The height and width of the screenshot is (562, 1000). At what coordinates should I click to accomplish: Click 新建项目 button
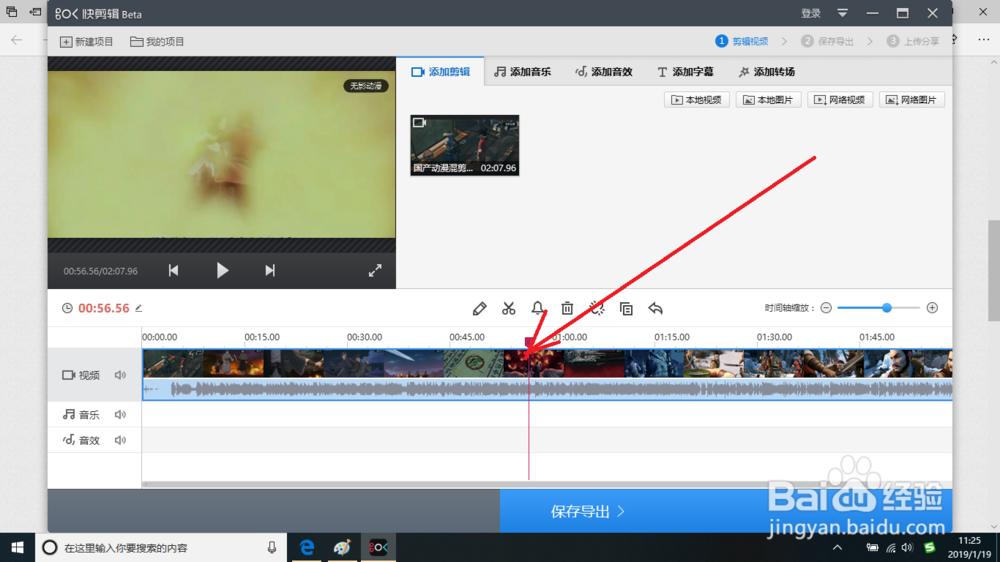86,41
